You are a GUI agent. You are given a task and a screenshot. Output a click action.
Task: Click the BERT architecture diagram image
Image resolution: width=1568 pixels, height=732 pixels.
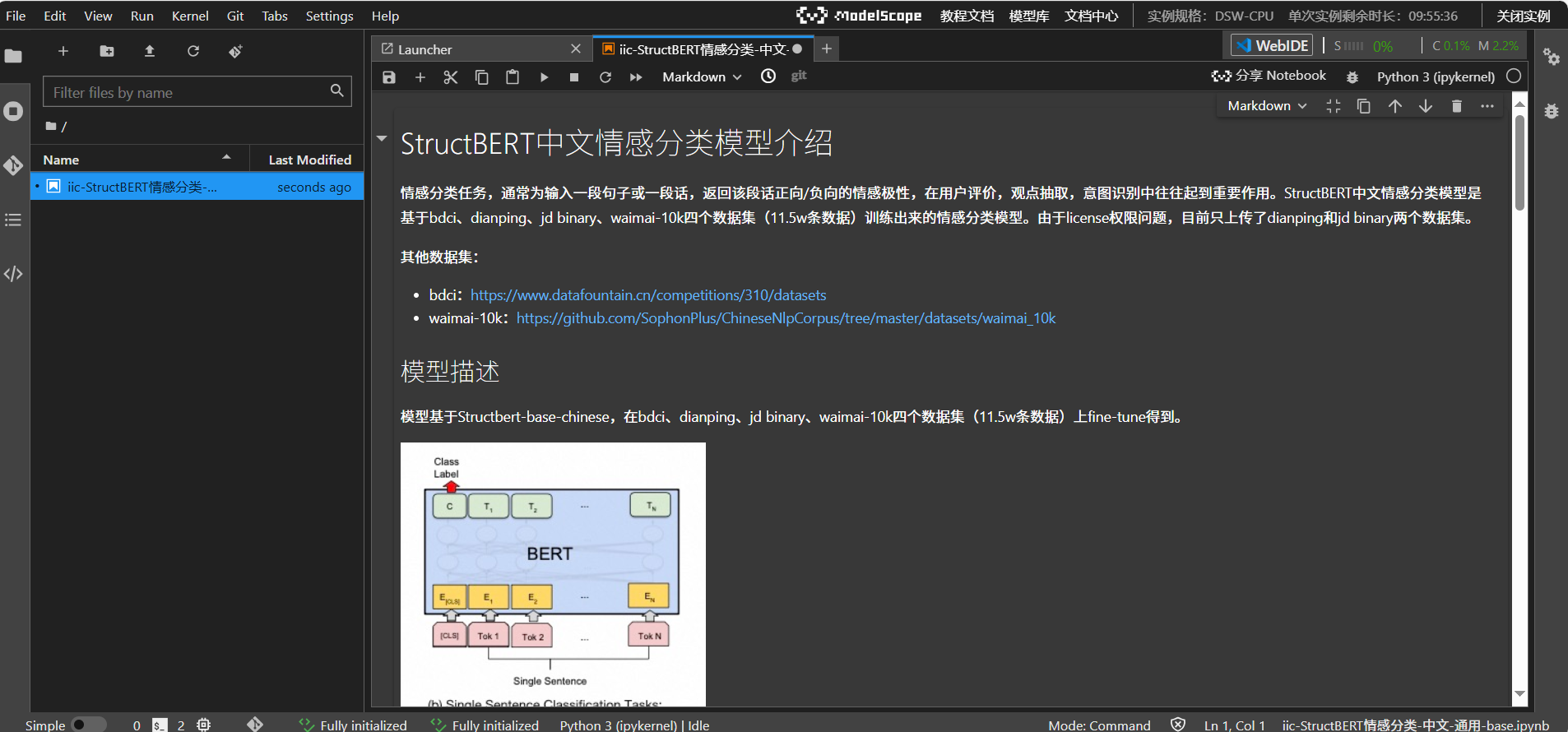click(553, 574)
